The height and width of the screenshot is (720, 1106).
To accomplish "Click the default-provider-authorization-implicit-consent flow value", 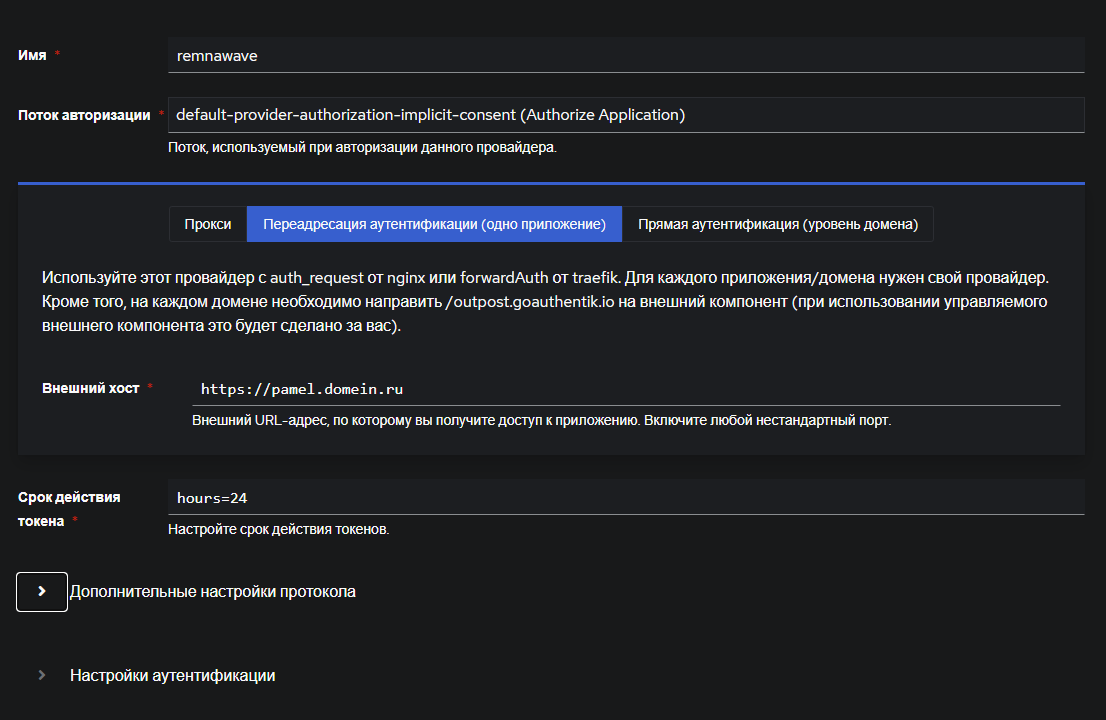I will [x=430, y=114].
